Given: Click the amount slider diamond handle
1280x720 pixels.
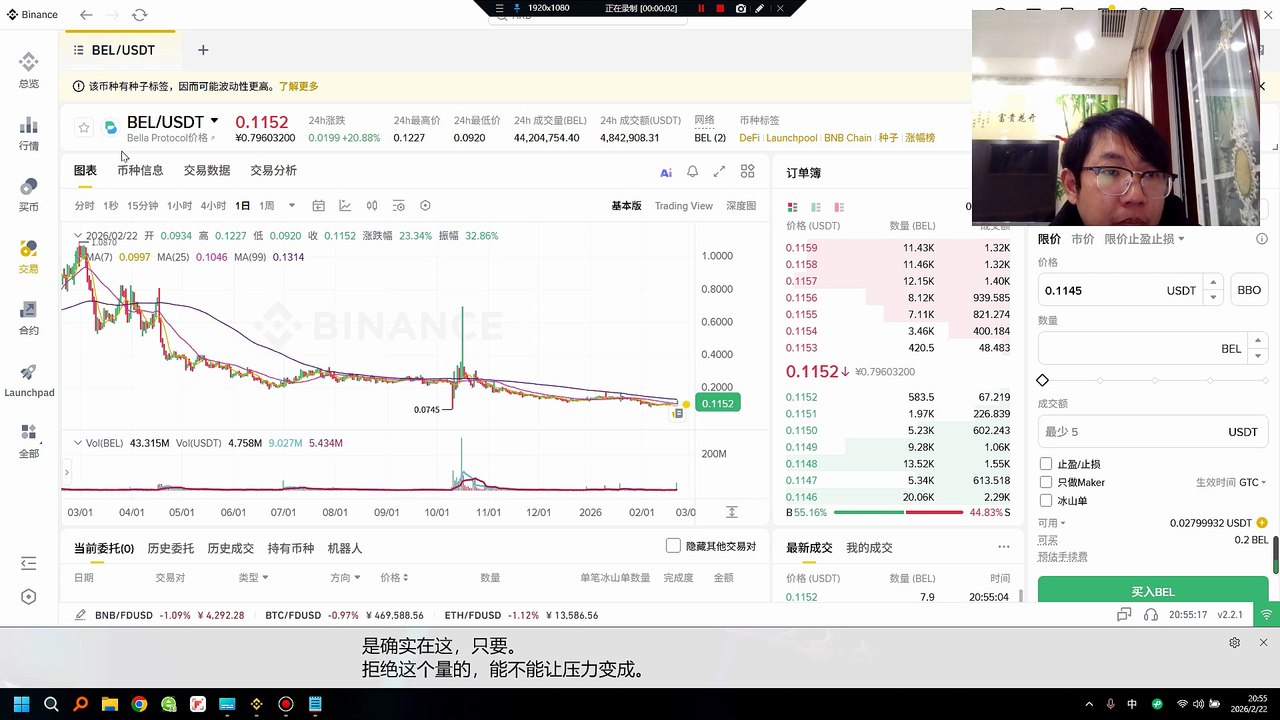Looking at the screenshot, I should [1043, 380].
